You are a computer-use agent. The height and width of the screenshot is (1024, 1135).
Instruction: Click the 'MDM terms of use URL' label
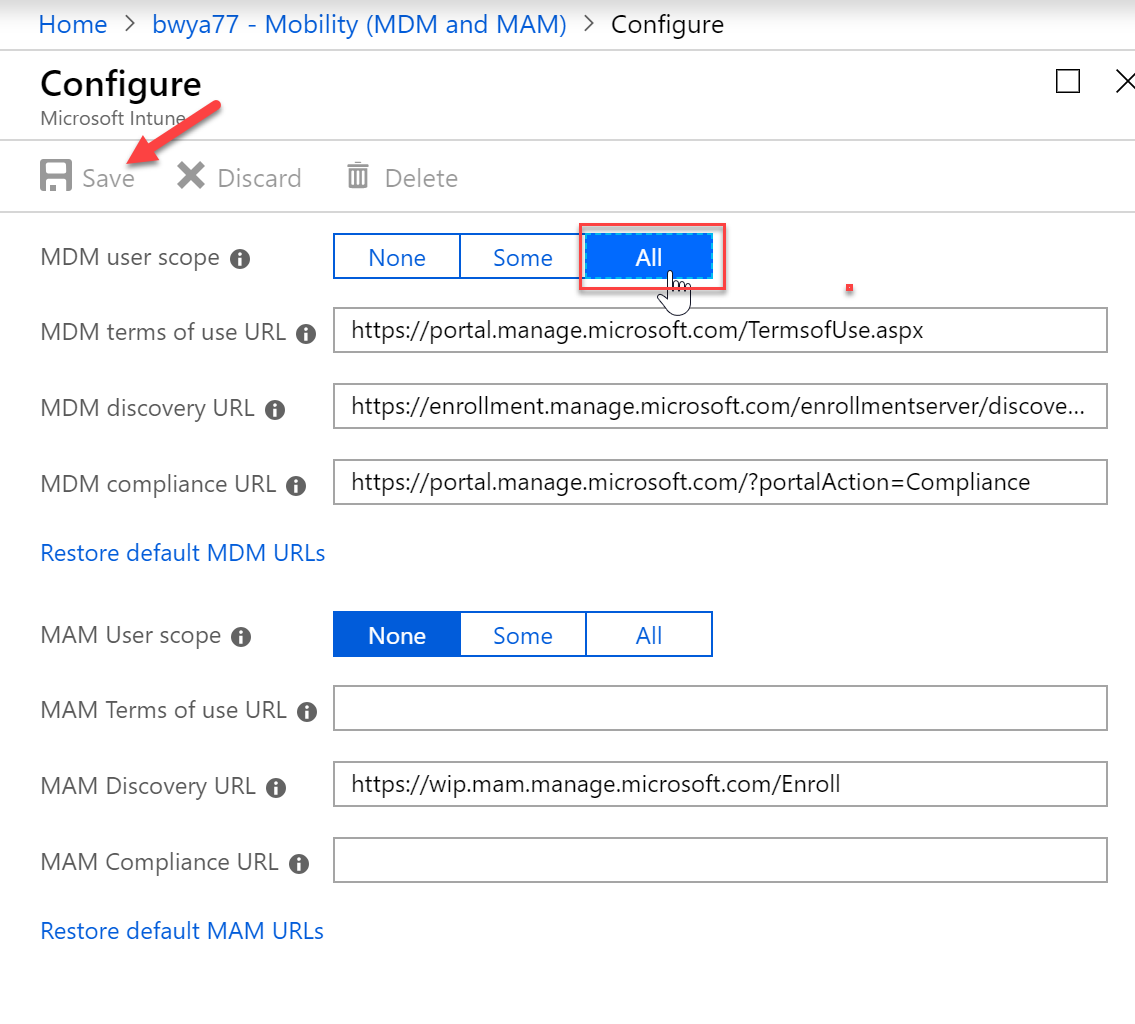click(163, 332)
